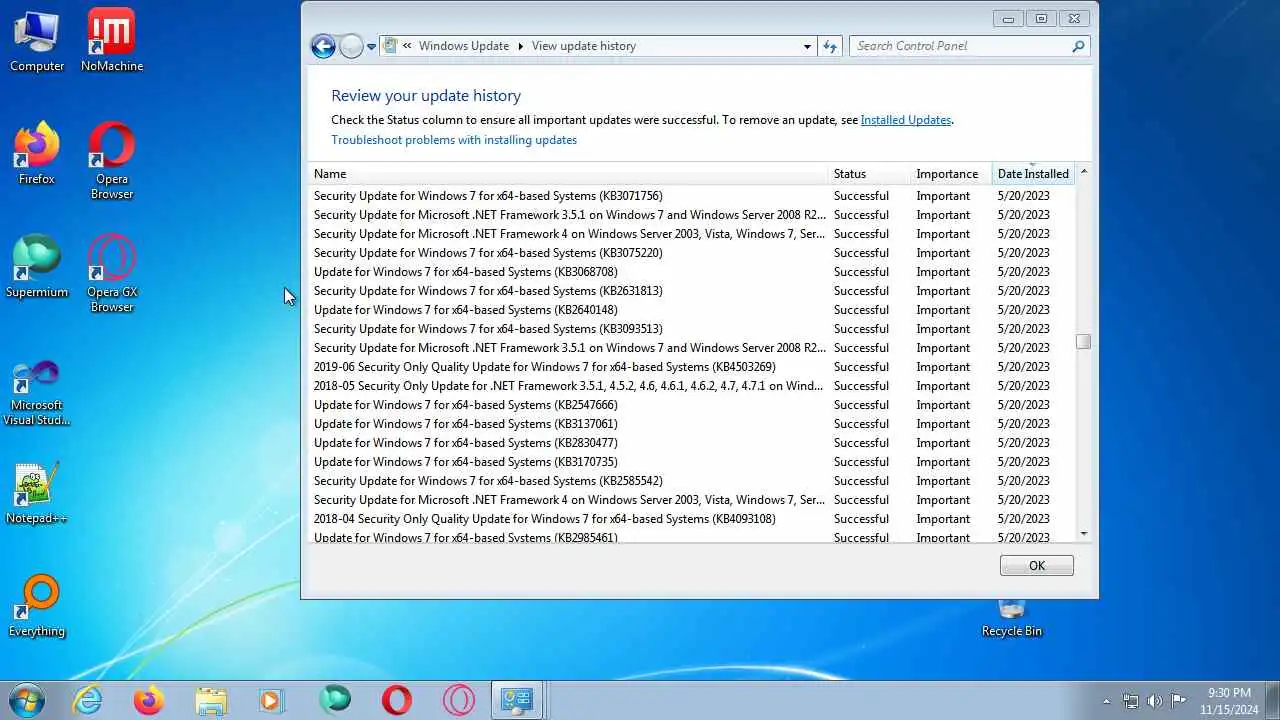1280x720 pixels.
Task: Select the update row KB3068708
Action: click(x=691, y=272)
